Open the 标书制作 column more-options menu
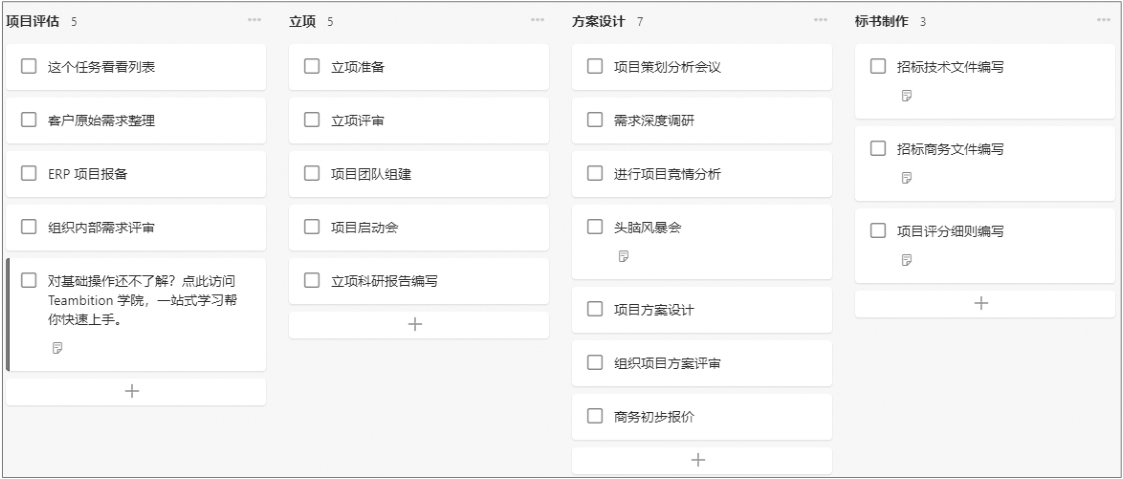Image resolution: width=1123 pixels, height=479 pixels. pyautogui.click(x=1104, y=20)
